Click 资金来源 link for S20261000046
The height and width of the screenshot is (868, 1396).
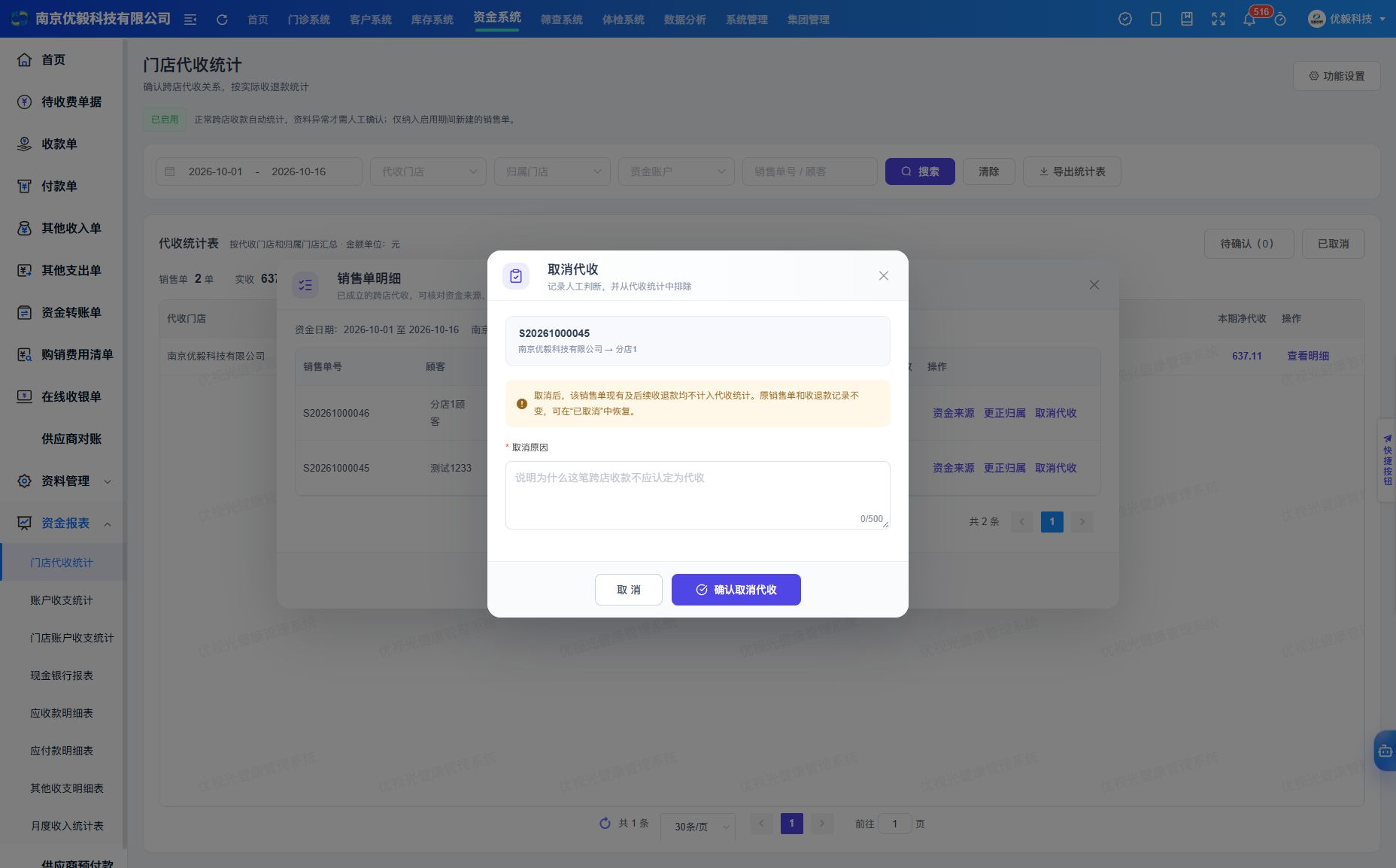tap(953, 413)
